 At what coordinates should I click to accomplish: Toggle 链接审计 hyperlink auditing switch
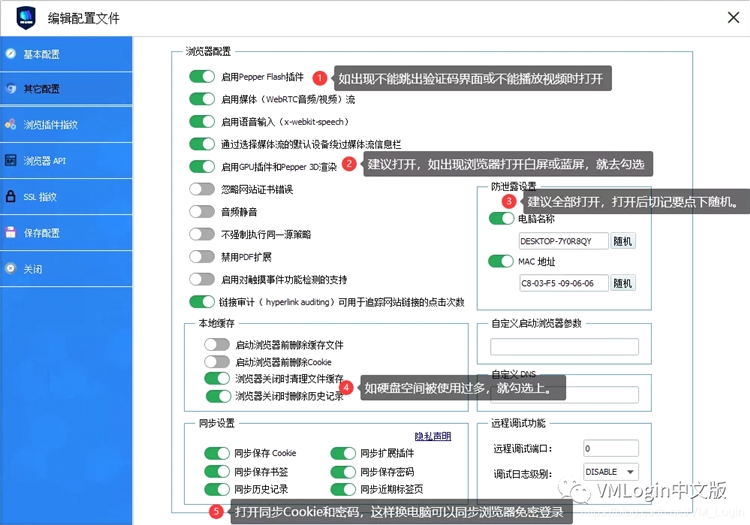click(202, 302)
